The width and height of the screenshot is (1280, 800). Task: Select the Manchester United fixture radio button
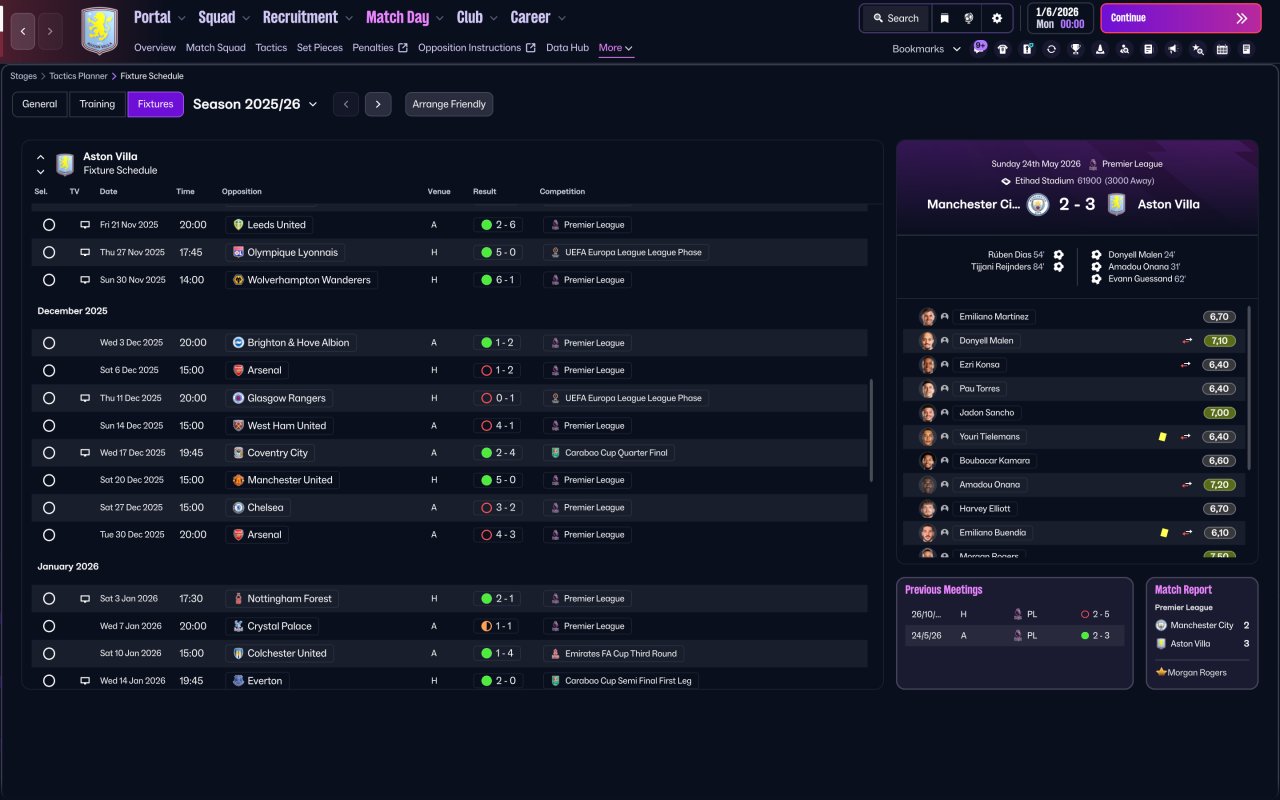tap(49, 480)
